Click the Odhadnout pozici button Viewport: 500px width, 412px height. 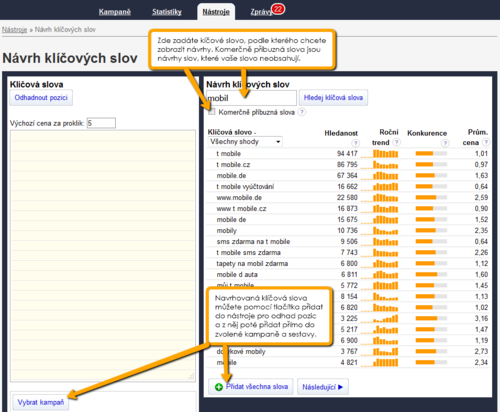41,98
